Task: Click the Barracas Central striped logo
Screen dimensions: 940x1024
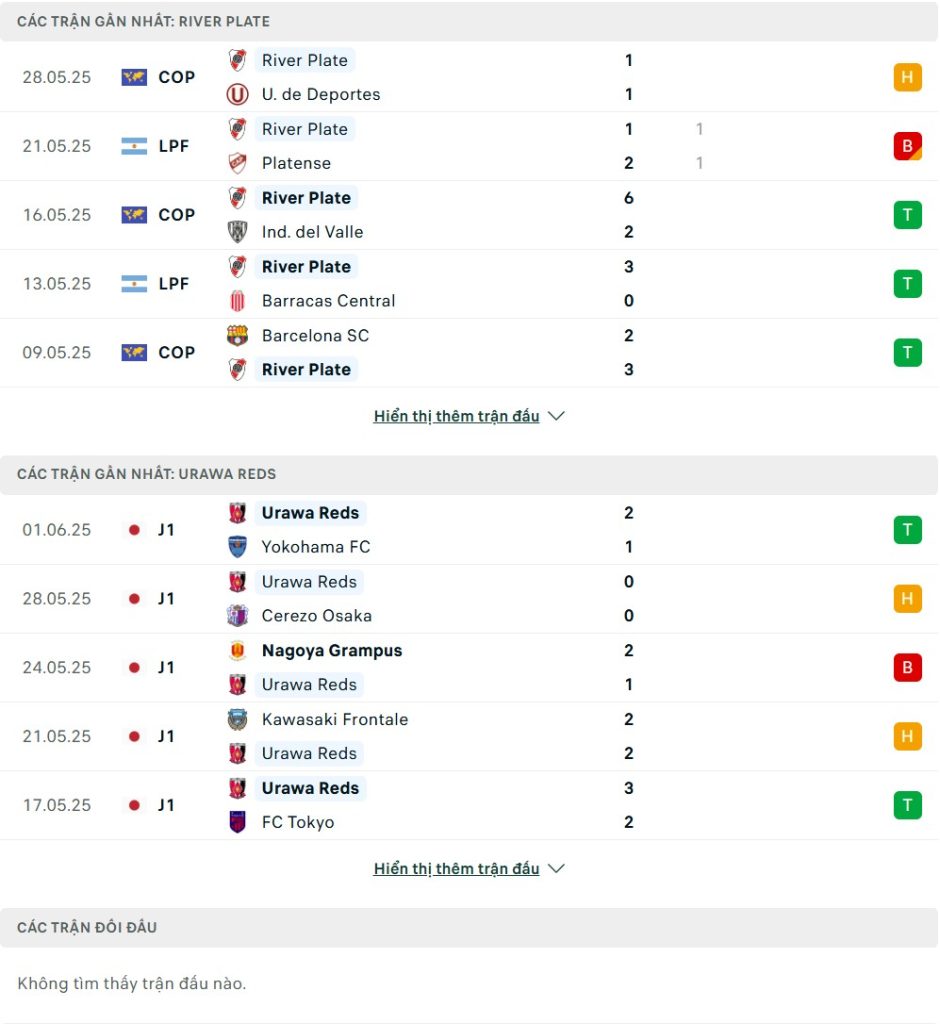Action: [x=237, y=301]
